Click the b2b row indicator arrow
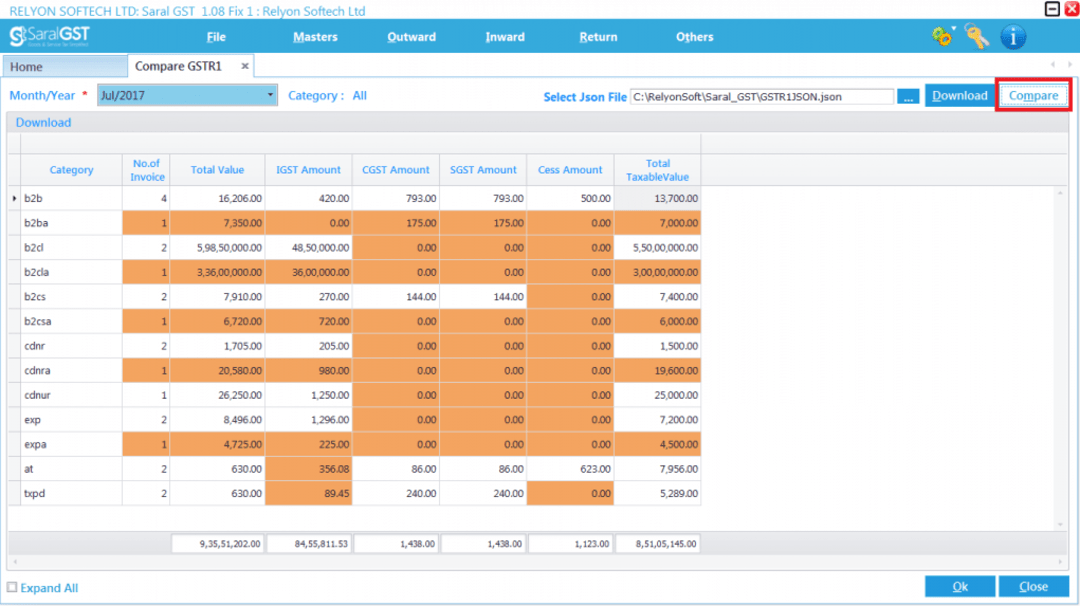 [x=14, y=199]
